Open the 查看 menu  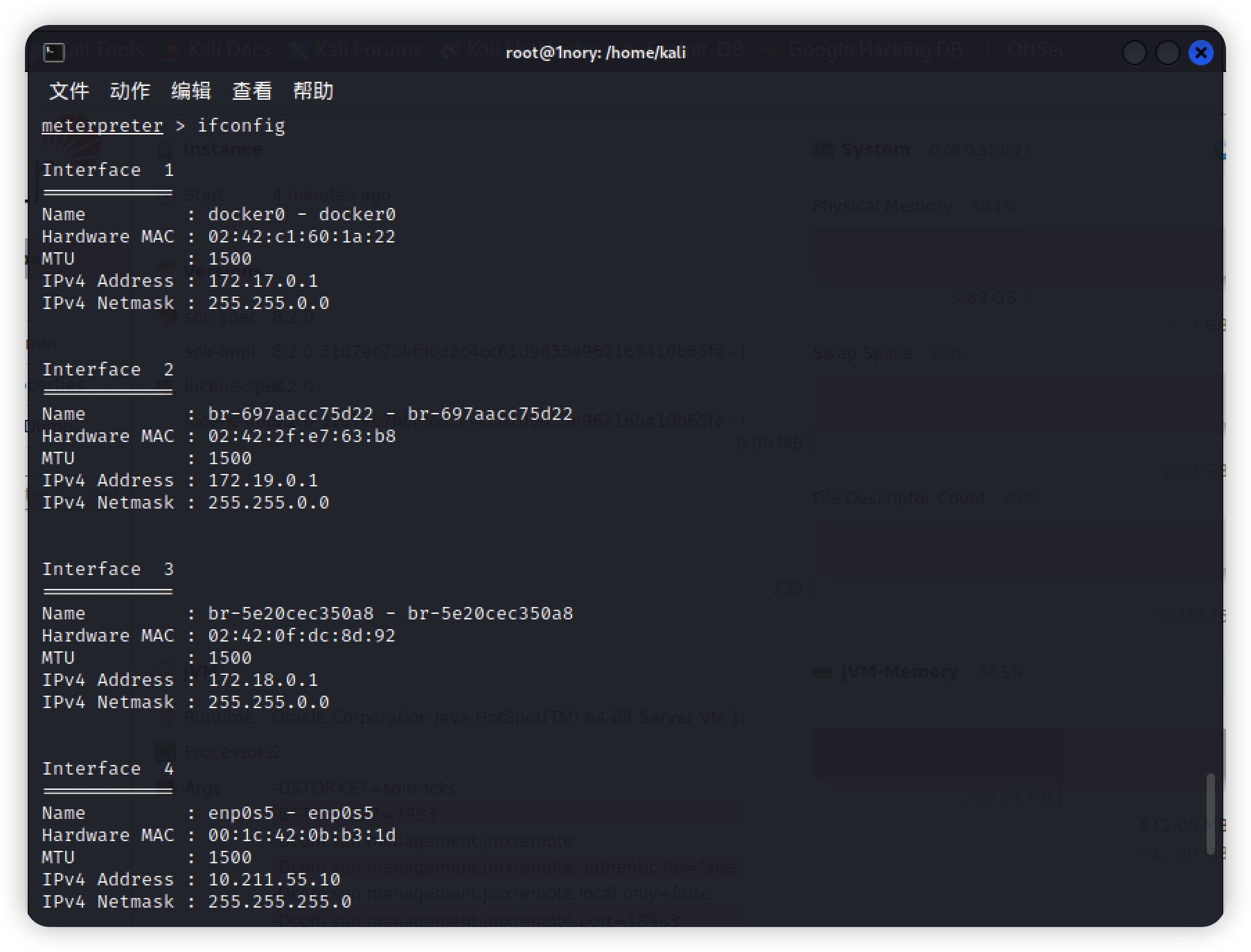(x=251, y=91)
